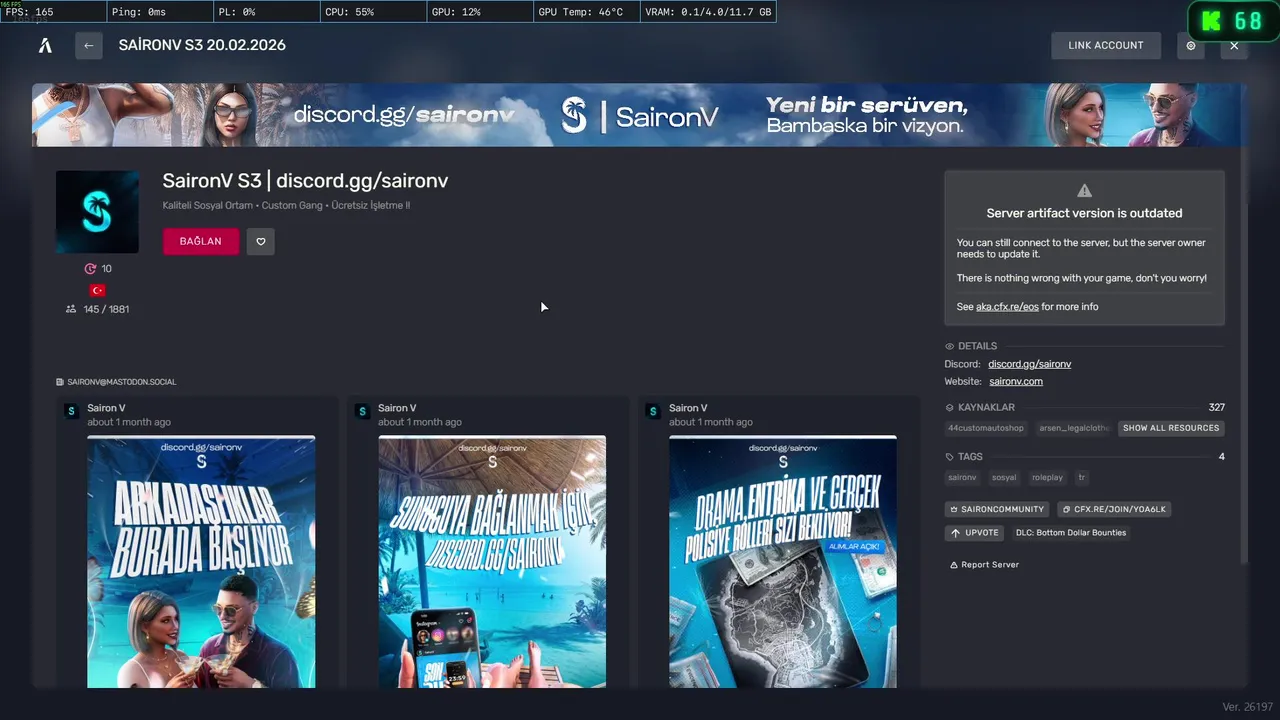
Task: Open the Sunucuya Bağlanmak İçin post image
Action: (x=492, y=561)
